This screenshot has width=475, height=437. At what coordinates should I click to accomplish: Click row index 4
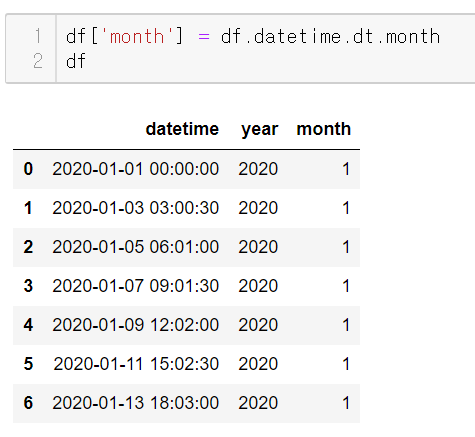click(x=28, y=325)
